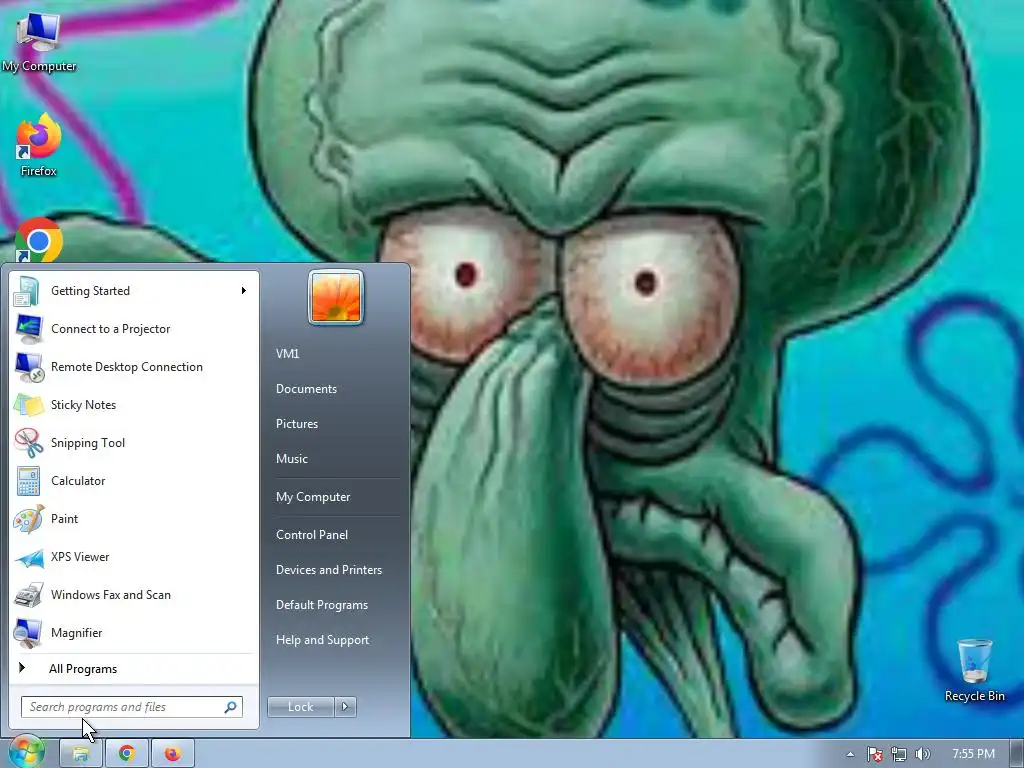This screenshot has height=768, width=1024.
Task: Click the Magnifier icon
Action: tap(29, 633)
